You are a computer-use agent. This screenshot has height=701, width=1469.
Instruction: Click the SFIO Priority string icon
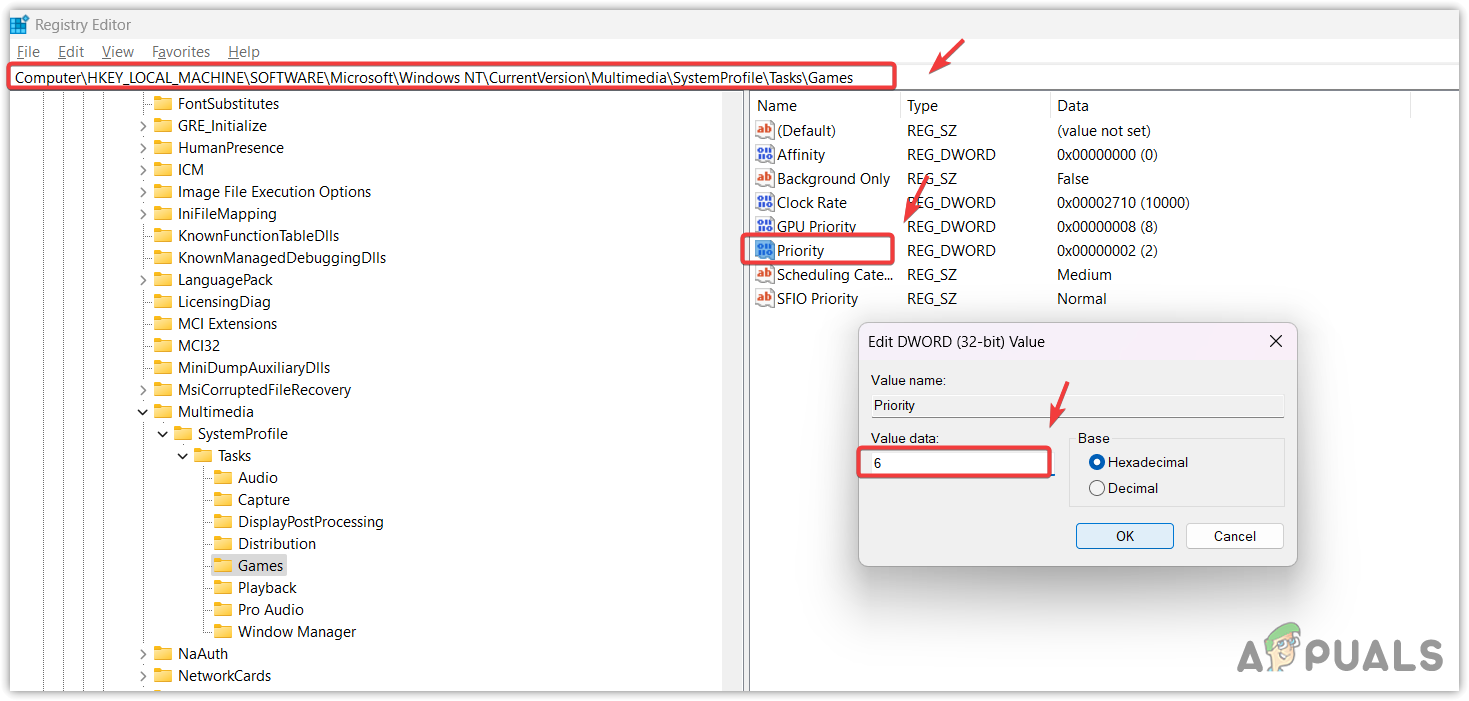coord(765,298)
